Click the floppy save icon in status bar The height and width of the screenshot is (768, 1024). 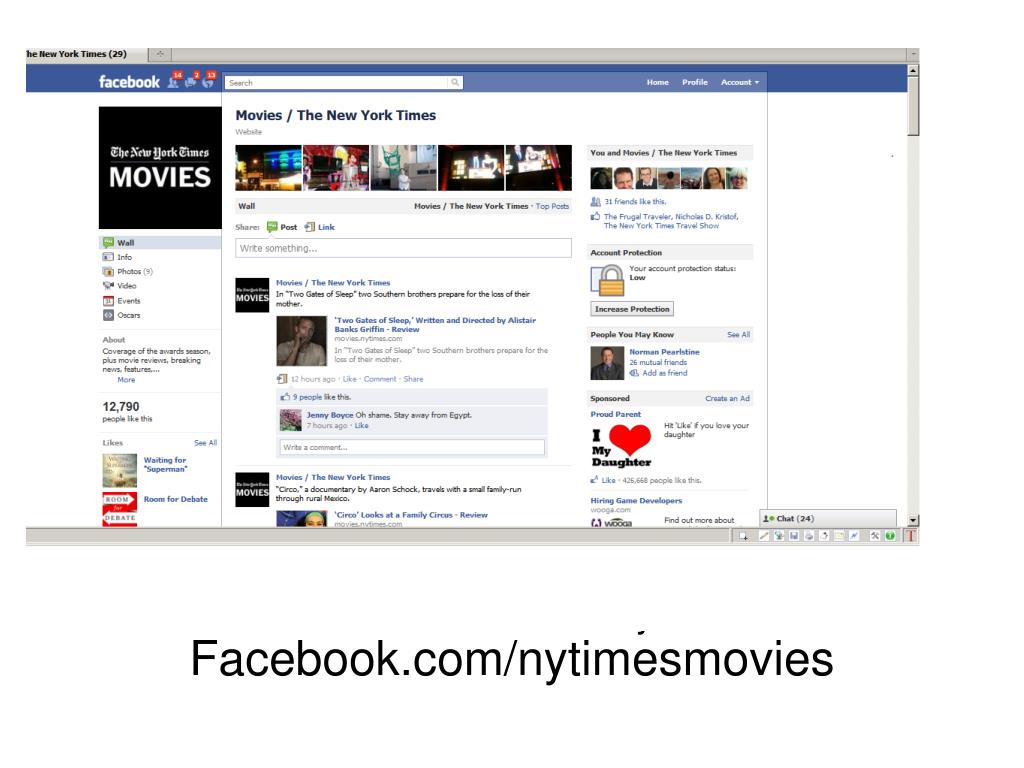point(794,536)
